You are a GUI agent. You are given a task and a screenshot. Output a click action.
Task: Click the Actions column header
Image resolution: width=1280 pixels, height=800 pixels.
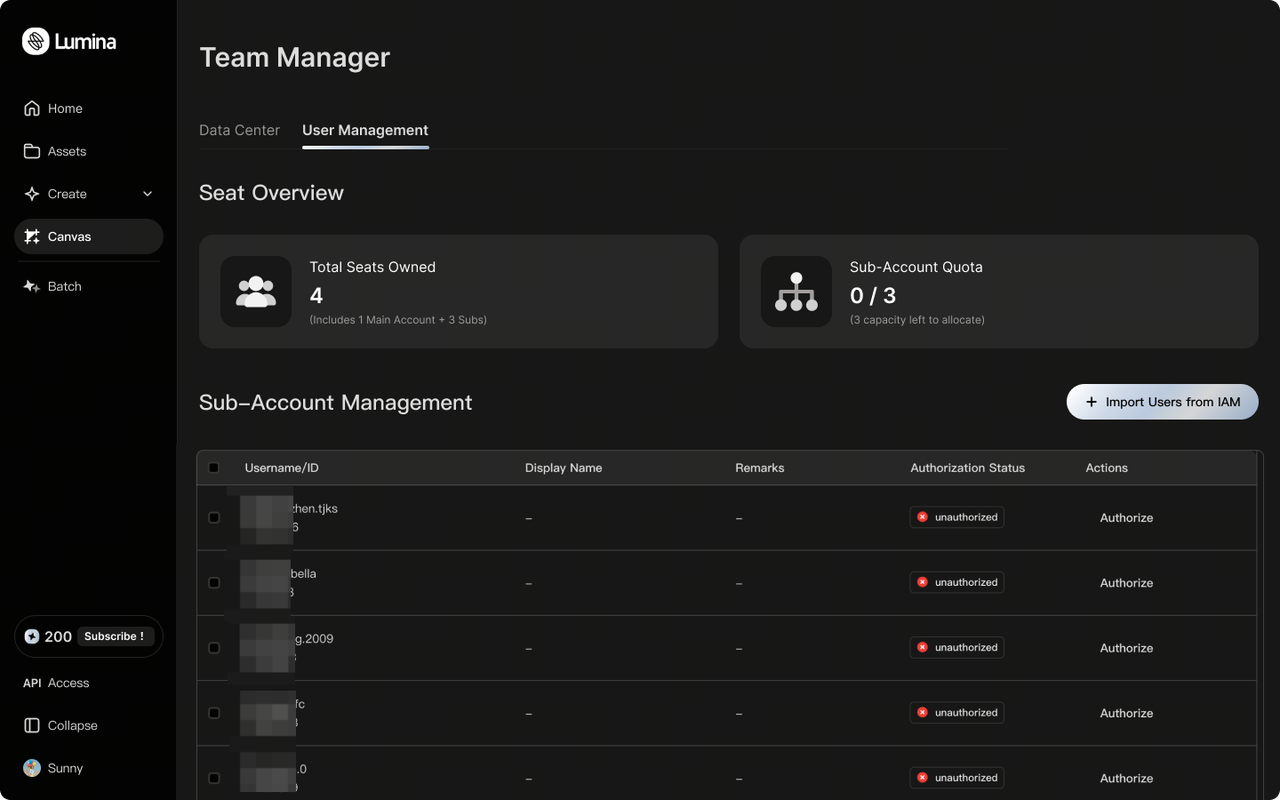1107,468
